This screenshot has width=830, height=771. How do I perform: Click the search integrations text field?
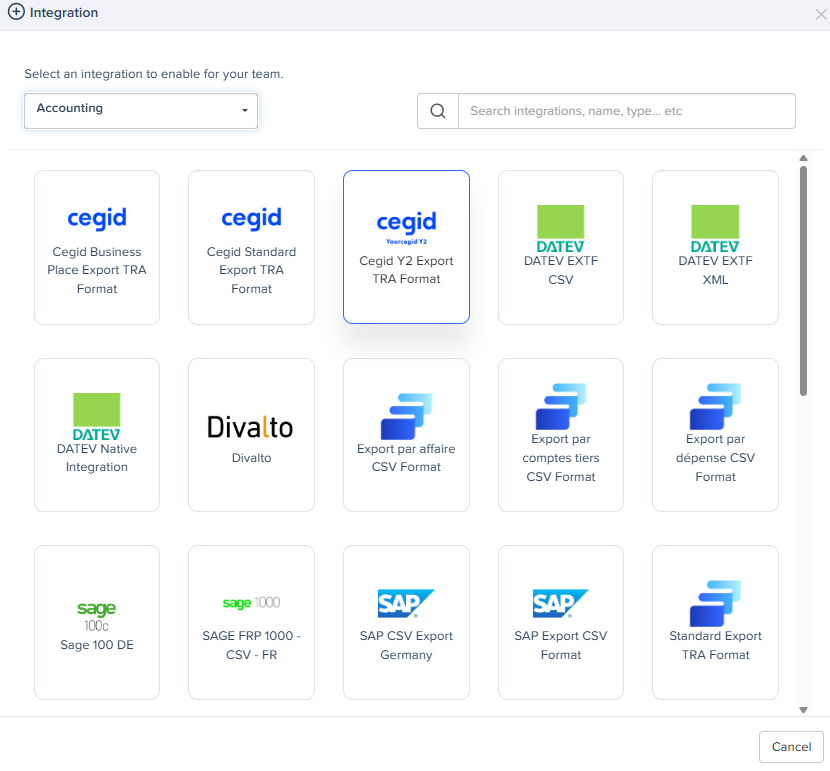[627, 111]
